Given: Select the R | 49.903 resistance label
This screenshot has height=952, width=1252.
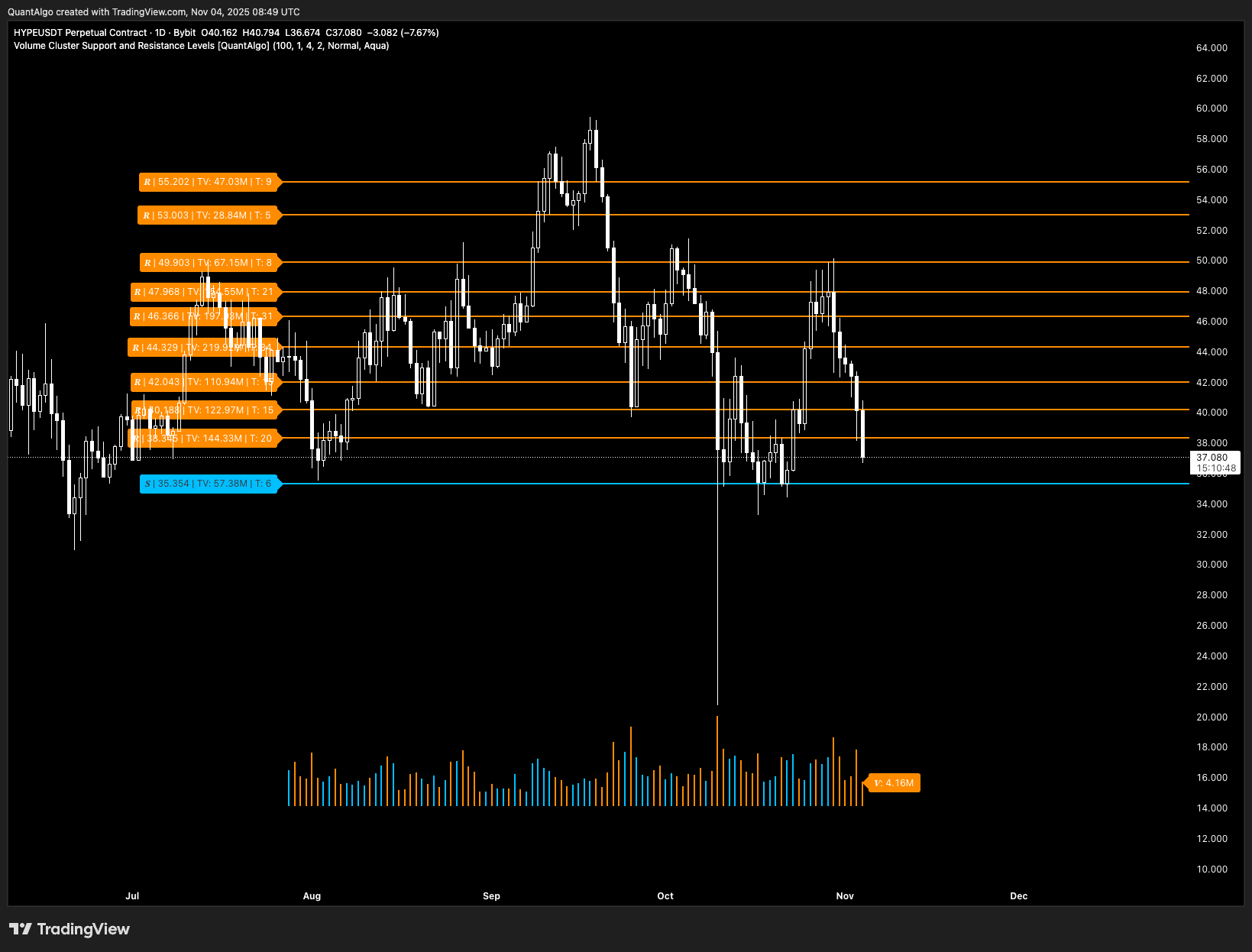Looking at the screenshot, I should [210, 263].
